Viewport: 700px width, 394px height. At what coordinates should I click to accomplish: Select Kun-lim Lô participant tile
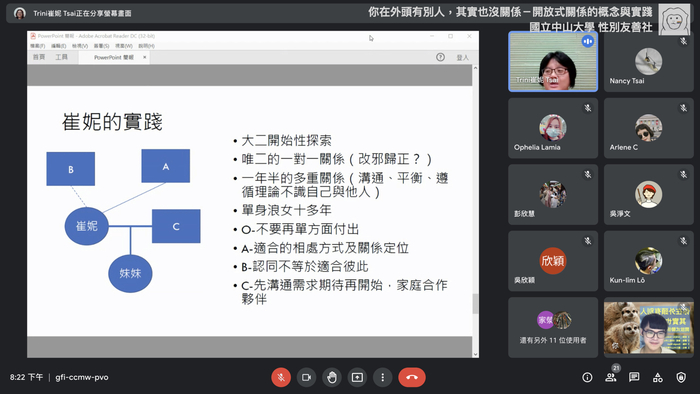coord(649,261)
